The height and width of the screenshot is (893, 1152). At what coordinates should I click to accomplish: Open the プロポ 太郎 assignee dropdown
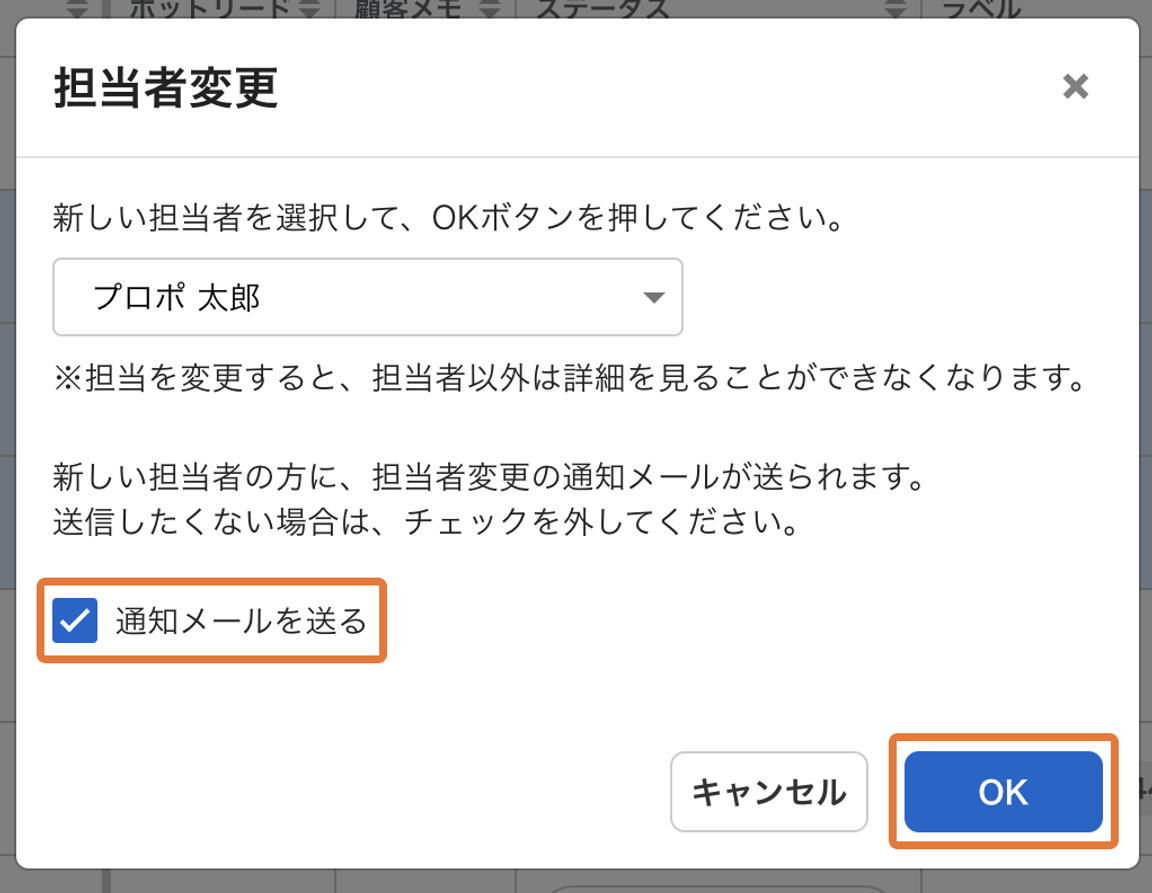tap(367, 297)
